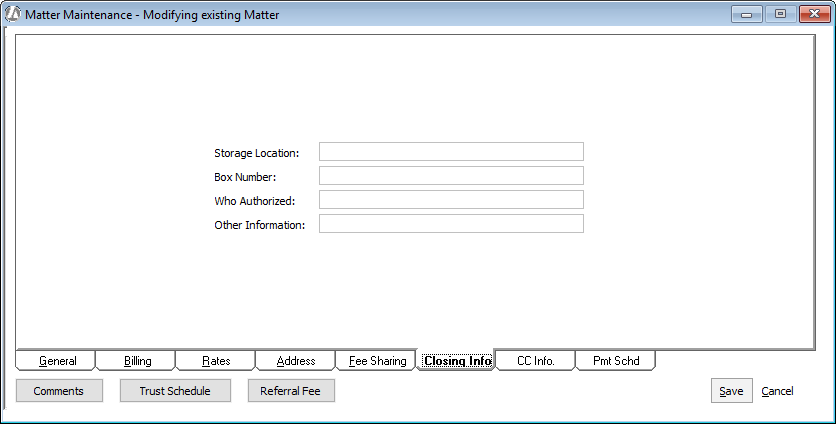836x424 pixels.
Task: Switch to the CC Info. tab
Action: click(536, 361)
